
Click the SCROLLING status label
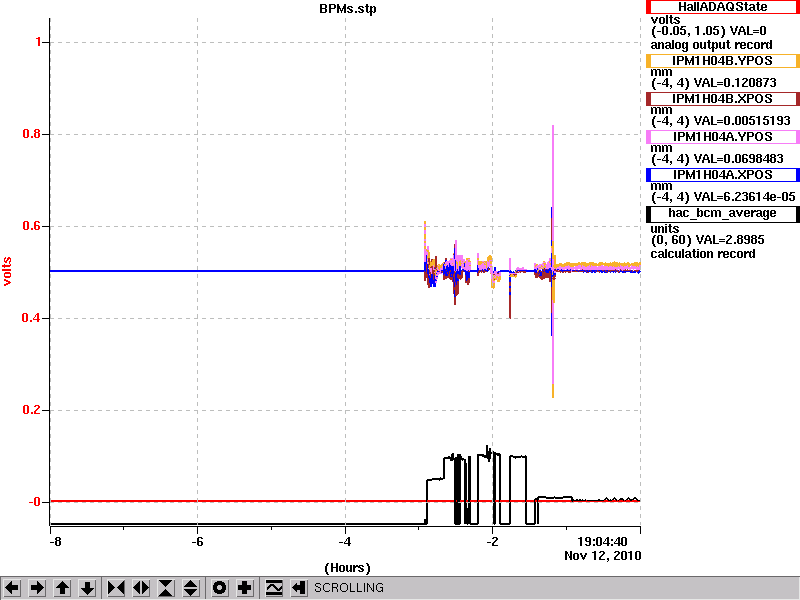click(348, 588)
